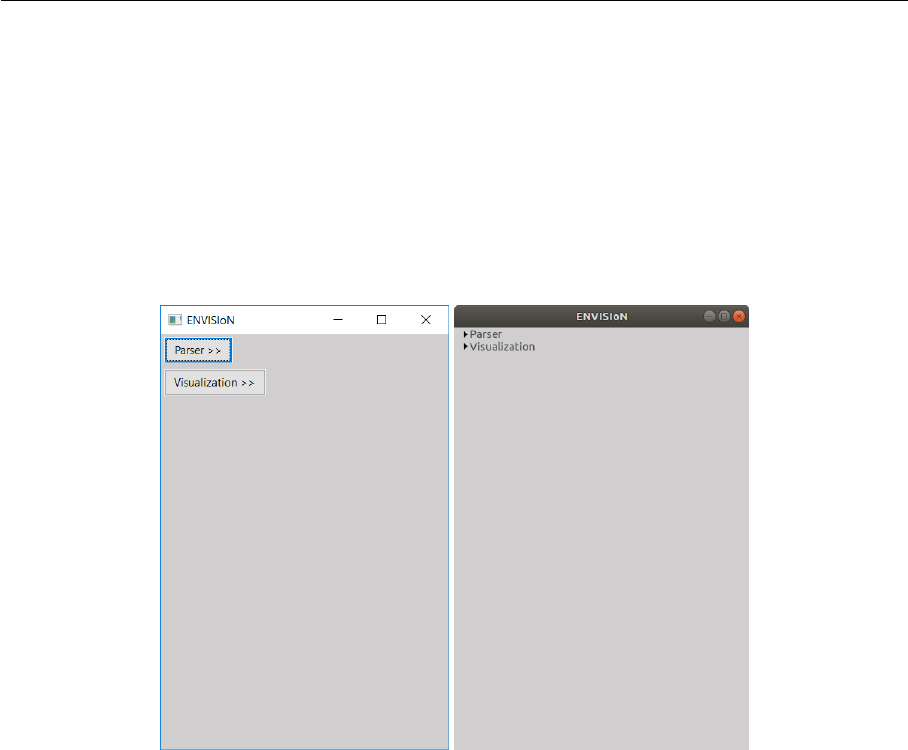Viewport: 908px width, 750px height.
Task: Maximize the Windows ENVISIoN window
Action: 381,320
